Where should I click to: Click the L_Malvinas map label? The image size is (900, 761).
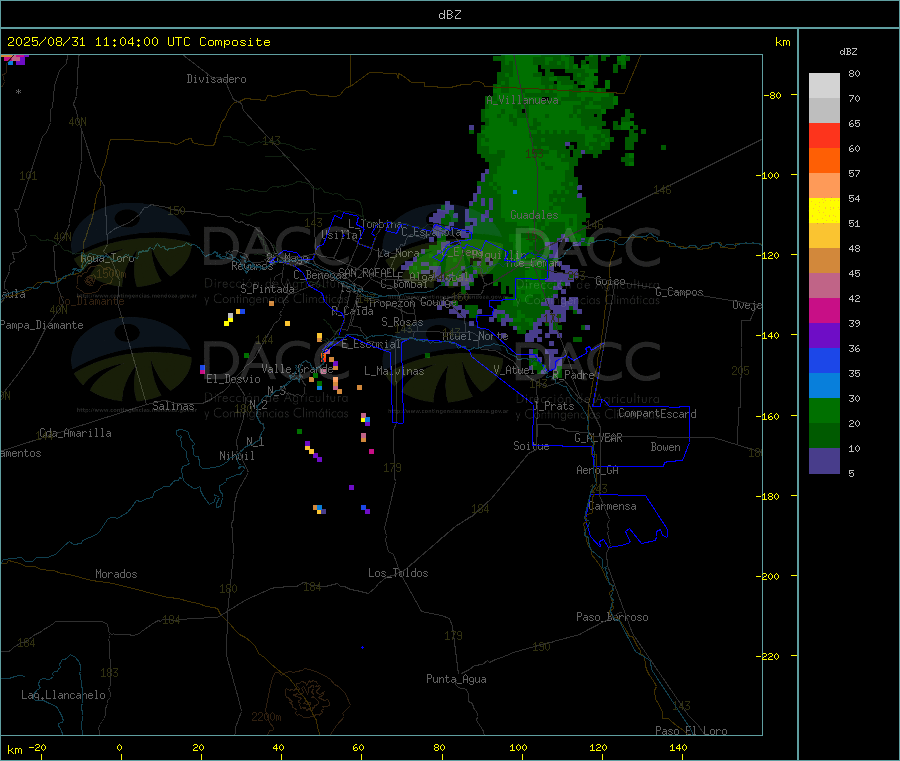[x=394, y=371]
